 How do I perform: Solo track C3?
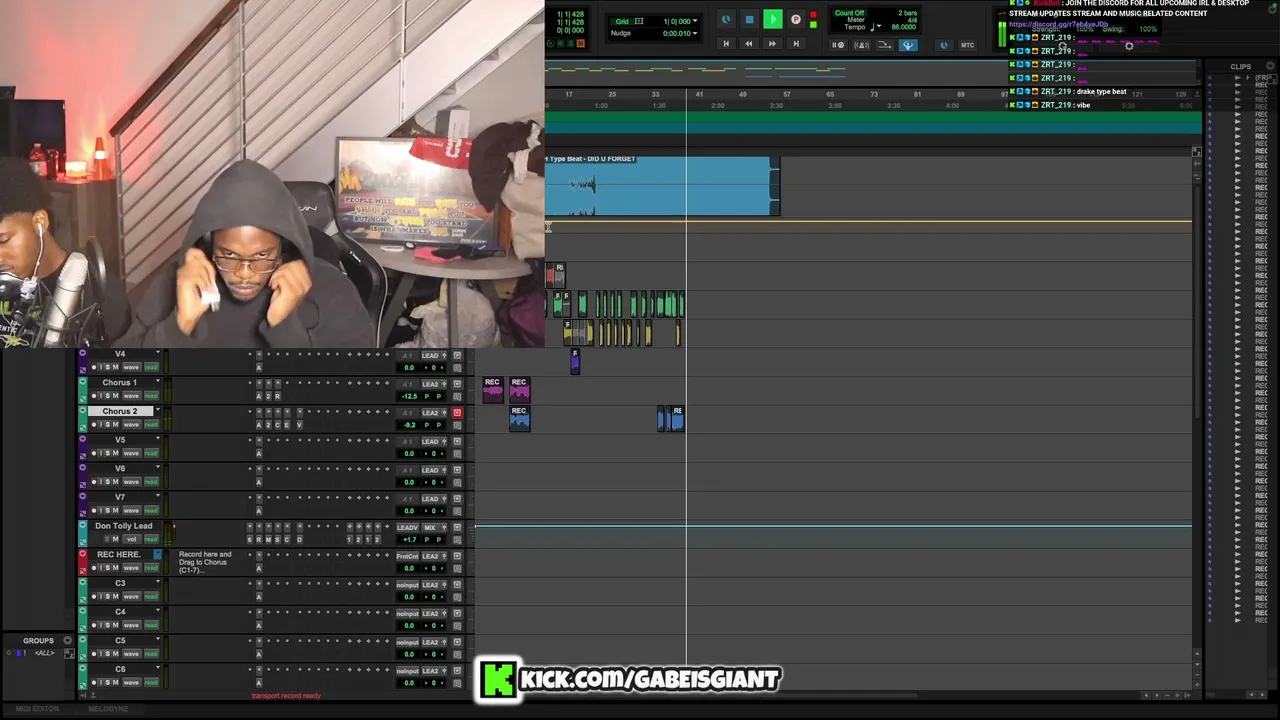tap(108, 597)
